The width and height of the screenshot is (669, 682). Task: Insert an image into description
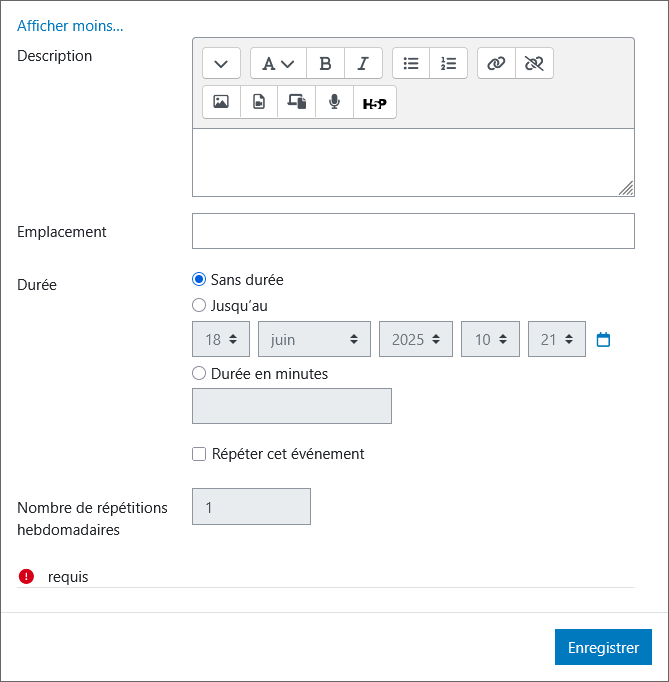pos(221,102)
